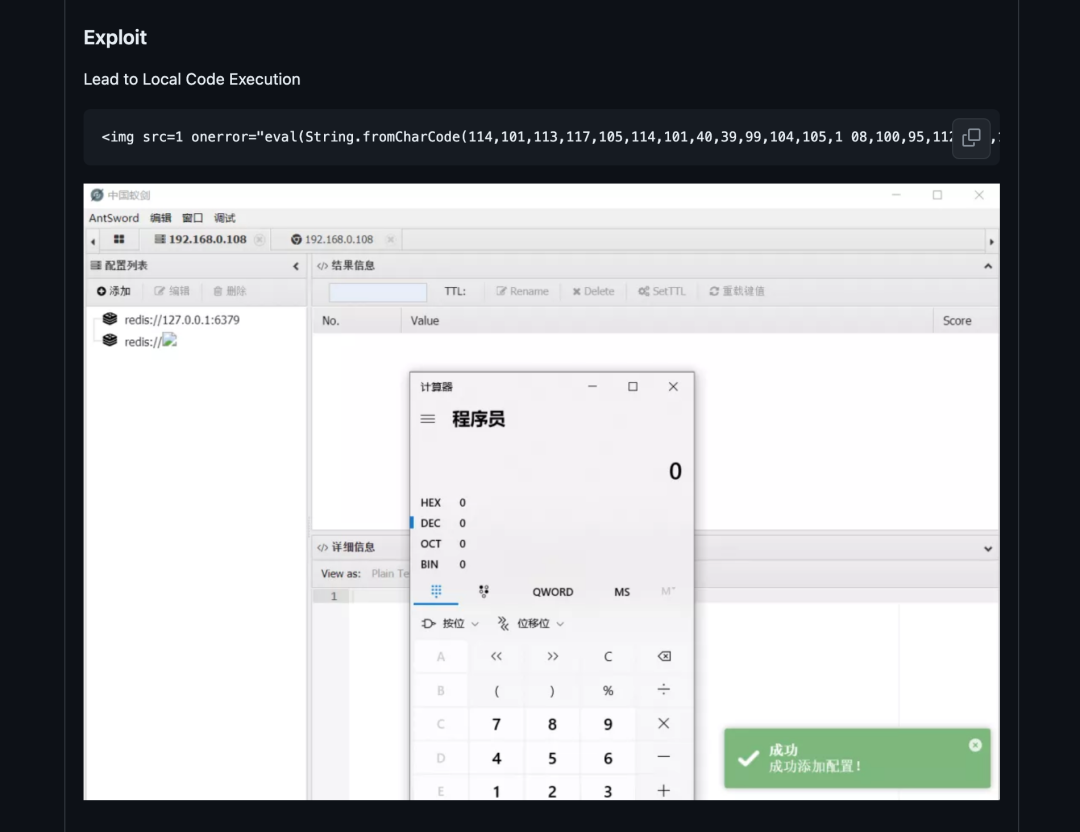The image size is (1080, 832).
Task: Open the AntSword menu
Action: (114, 218)
